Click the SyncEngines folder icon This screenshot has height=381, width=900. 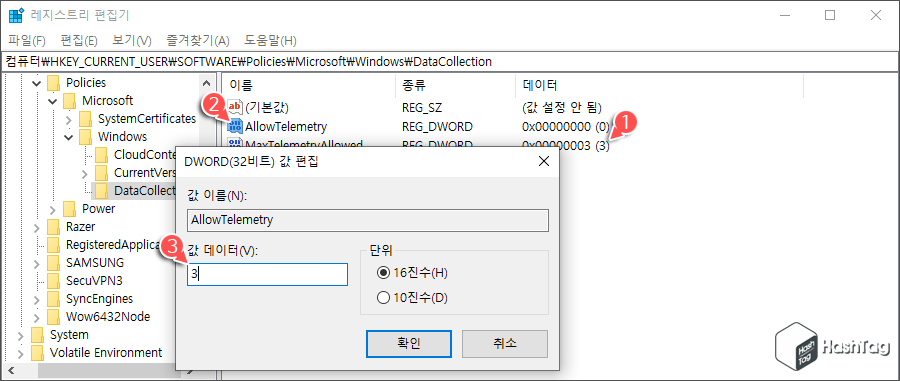pos(53,298)
